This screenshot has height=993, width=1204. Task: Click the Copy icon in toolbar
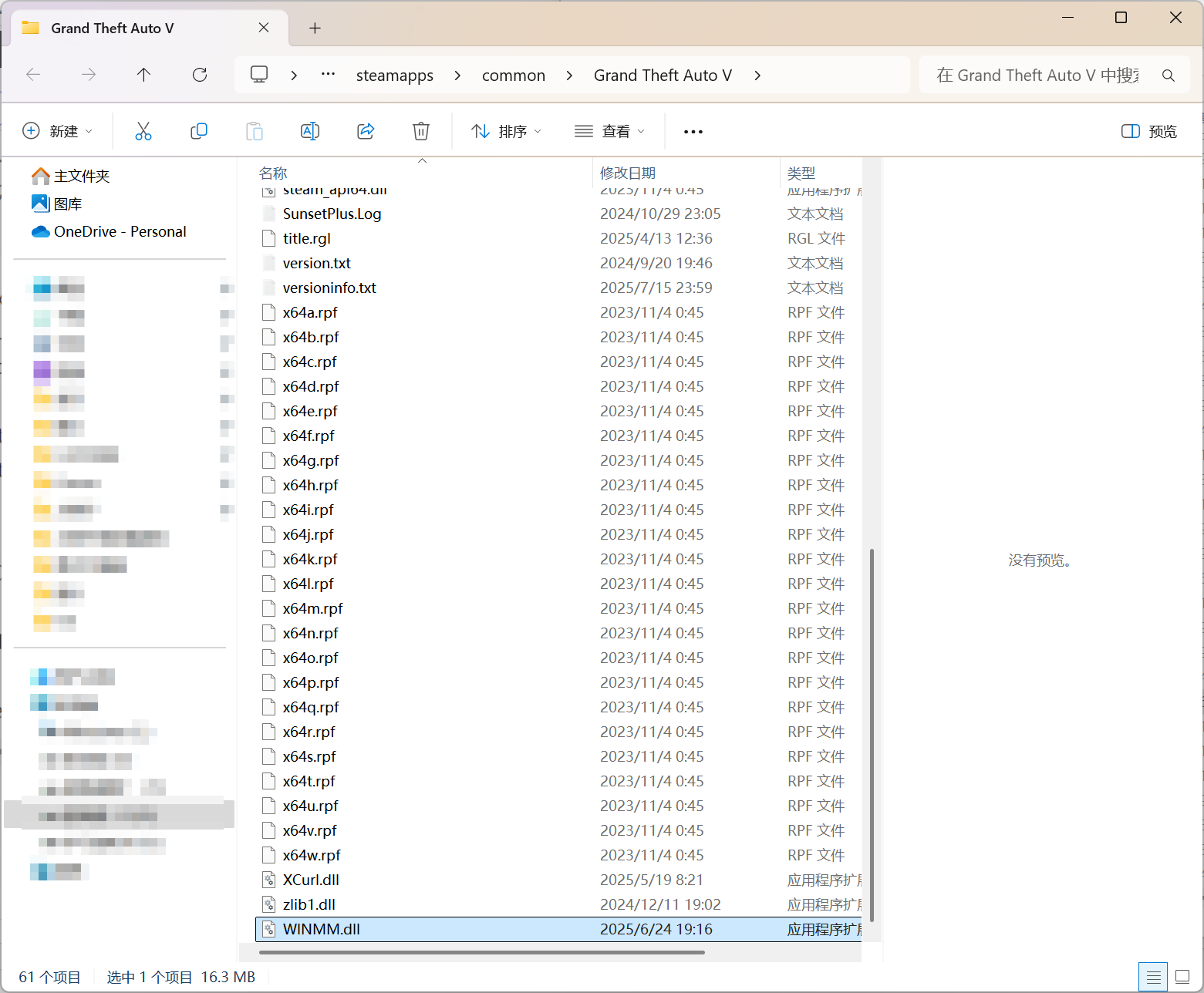[x=199, y=131]
